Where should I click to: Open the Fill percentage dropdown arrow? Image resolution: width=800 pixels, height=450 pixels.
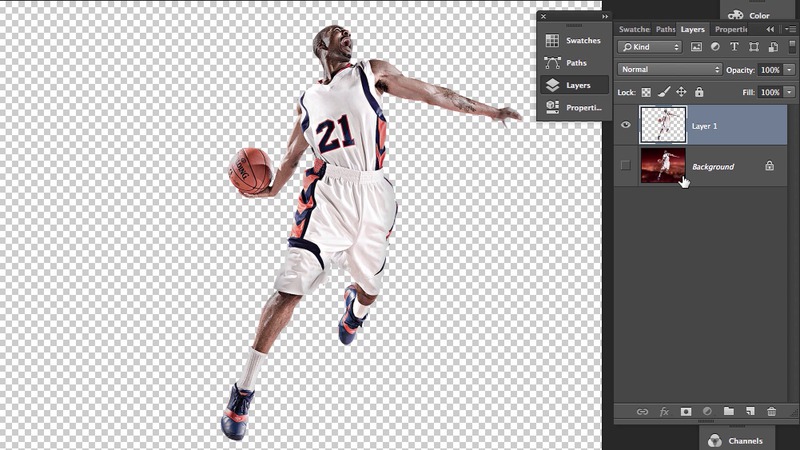pos(789,92)
